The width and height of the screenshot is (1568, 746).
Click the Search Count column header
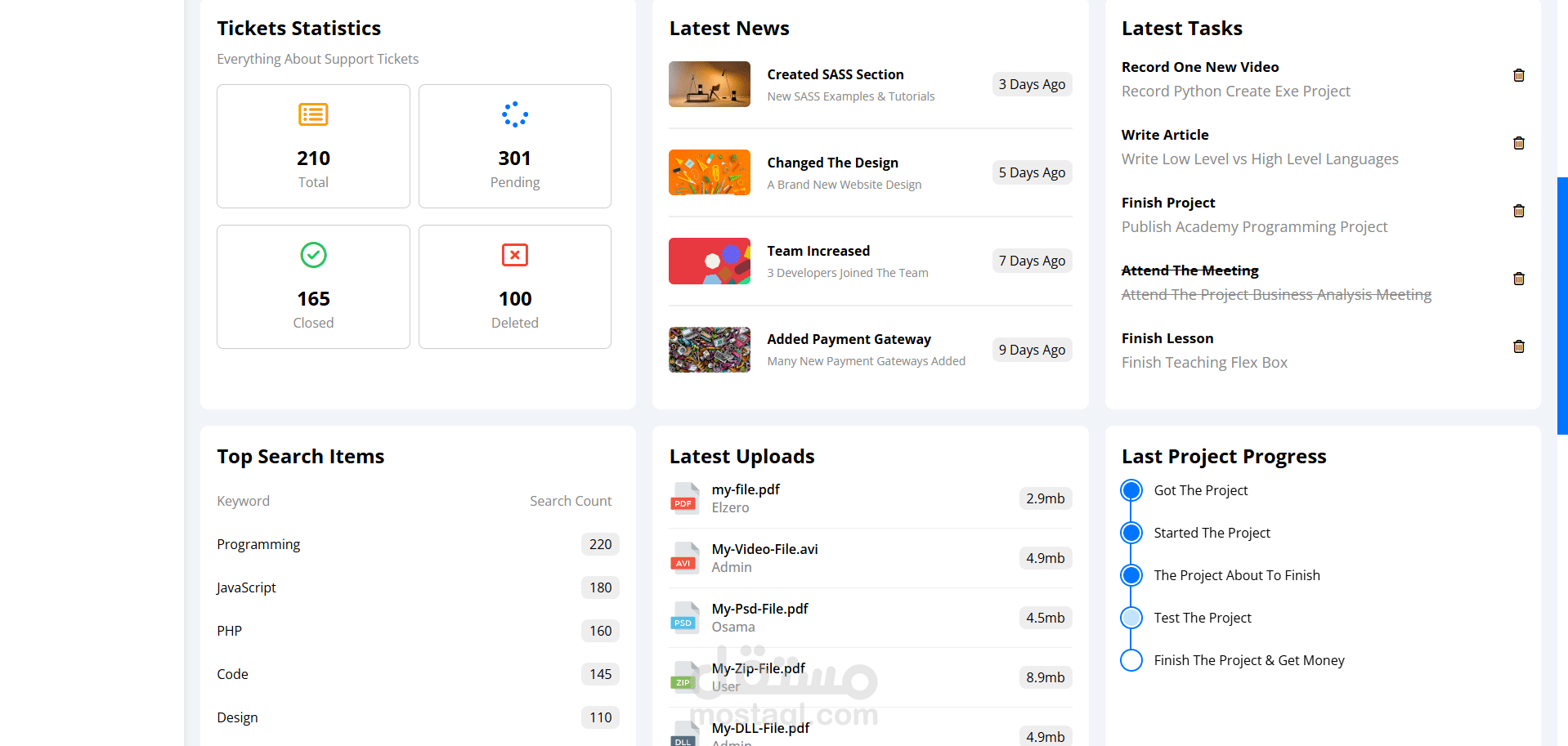(571, 501)
